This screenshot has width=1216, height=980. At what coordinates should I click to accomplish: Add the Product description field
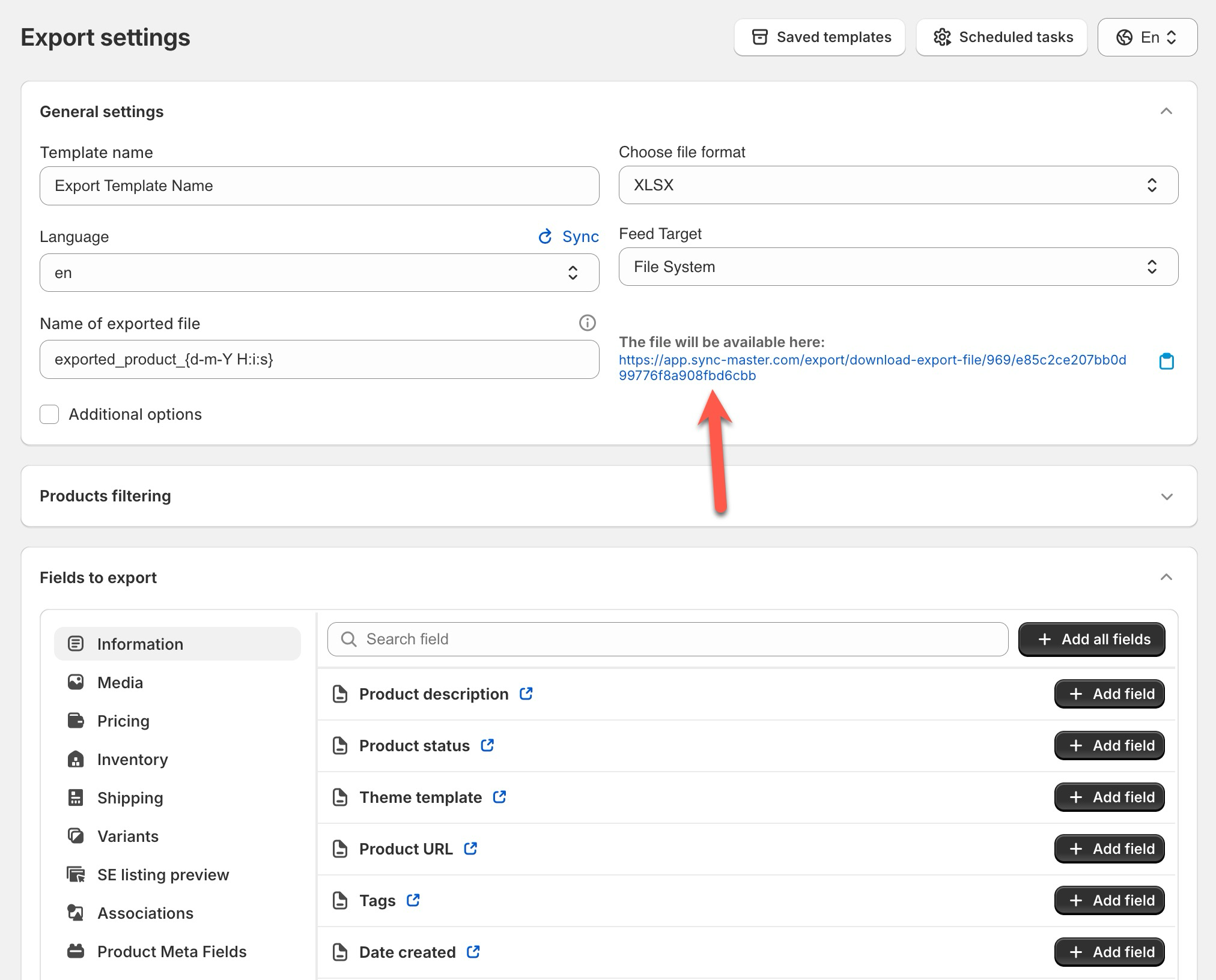(x=1109, y=694)
